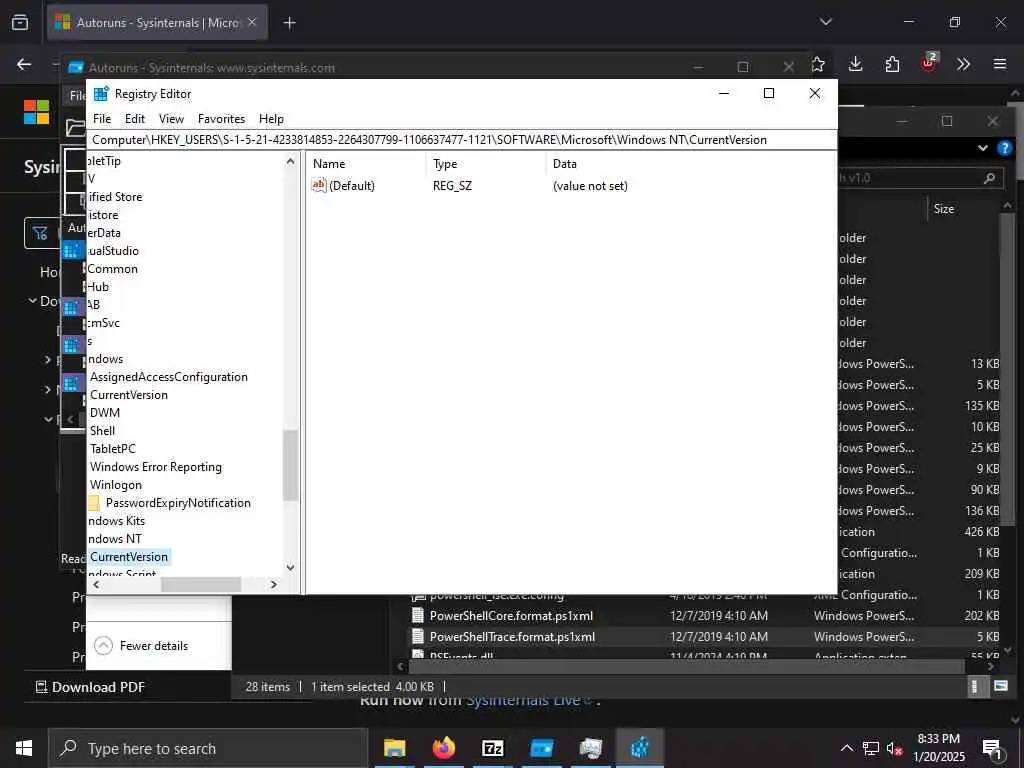This screenshot has width=1024, height=768.
Task: Open 7-Zip from the taskbar
Action: (492, 748)
